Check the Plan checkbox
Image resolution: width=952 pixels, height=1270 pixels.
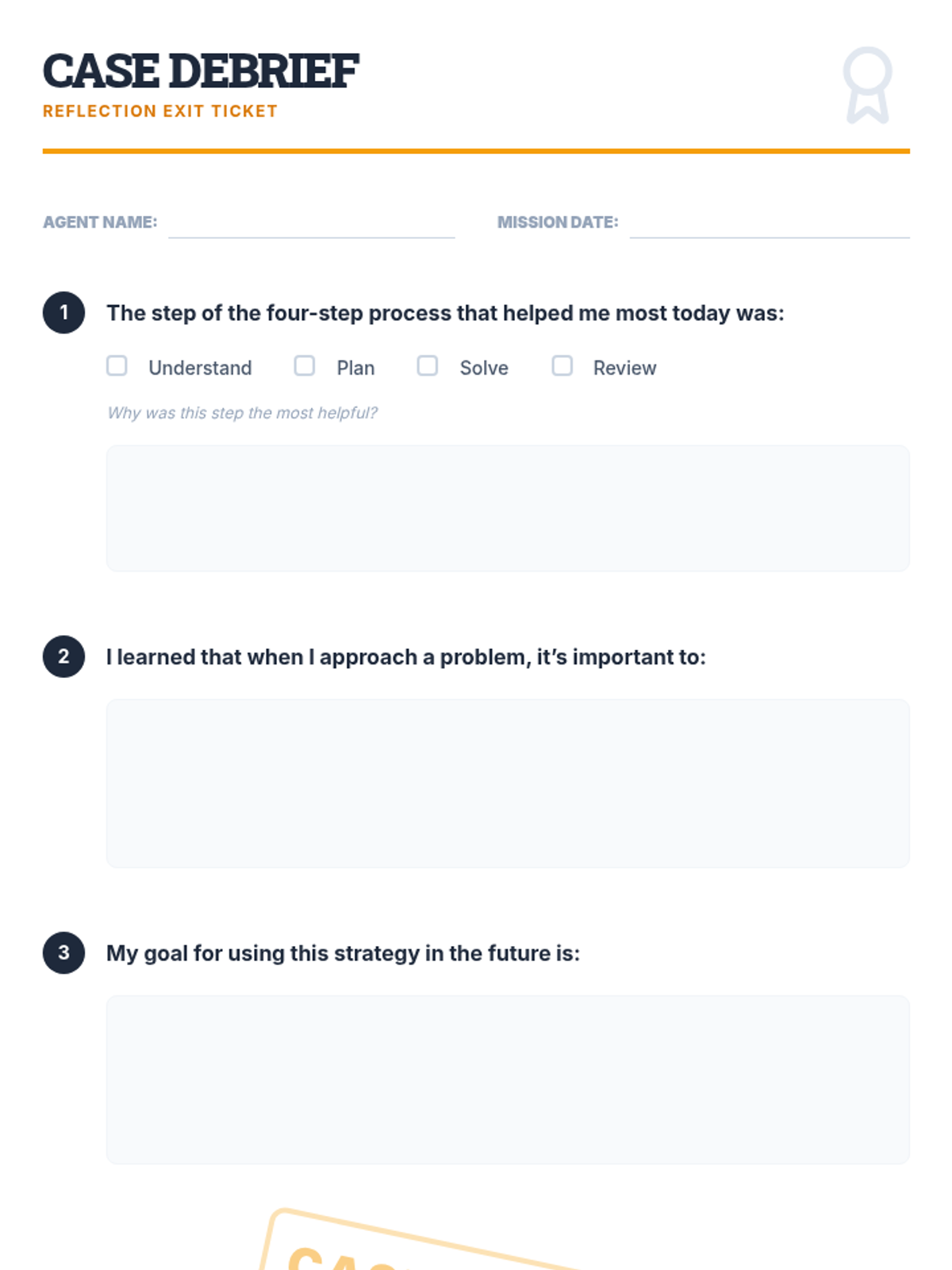[x=305, y=366]
